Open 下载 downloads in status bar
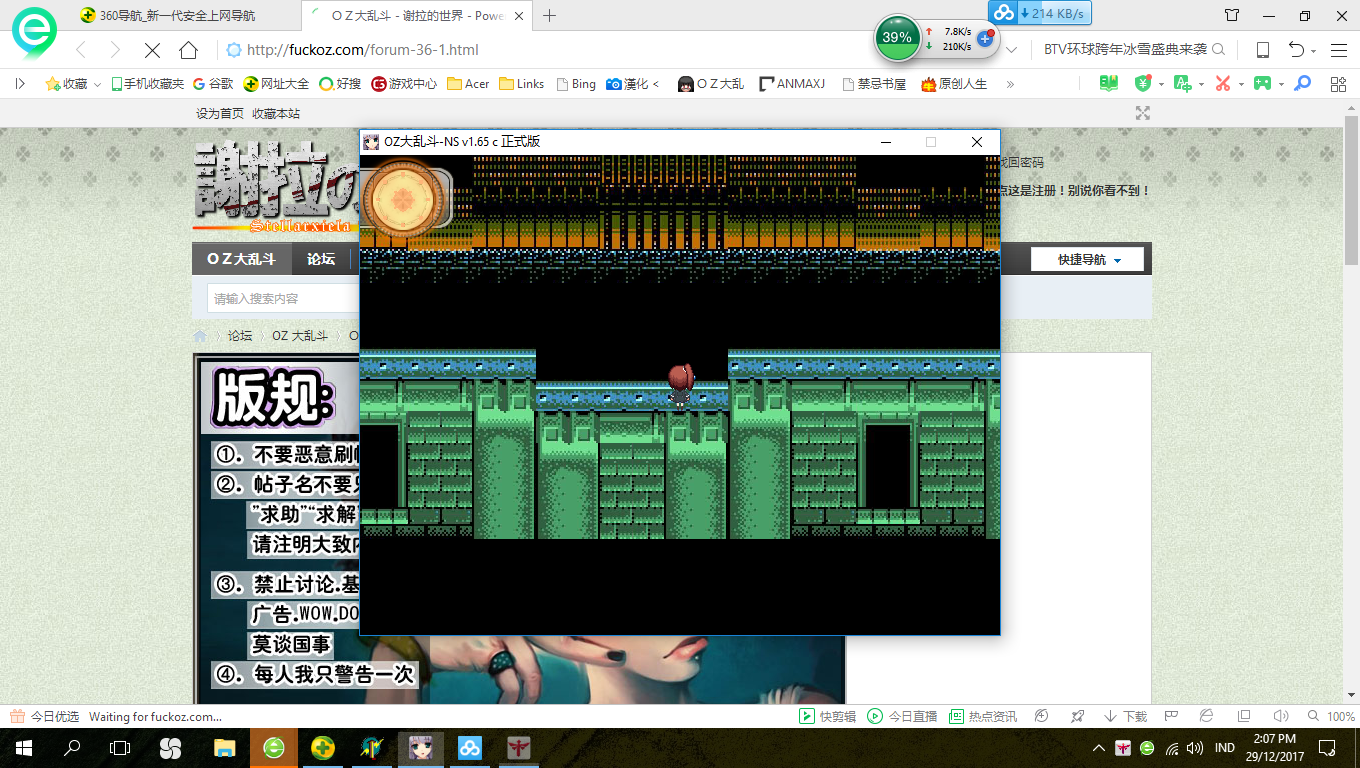 pos(1126,717)
